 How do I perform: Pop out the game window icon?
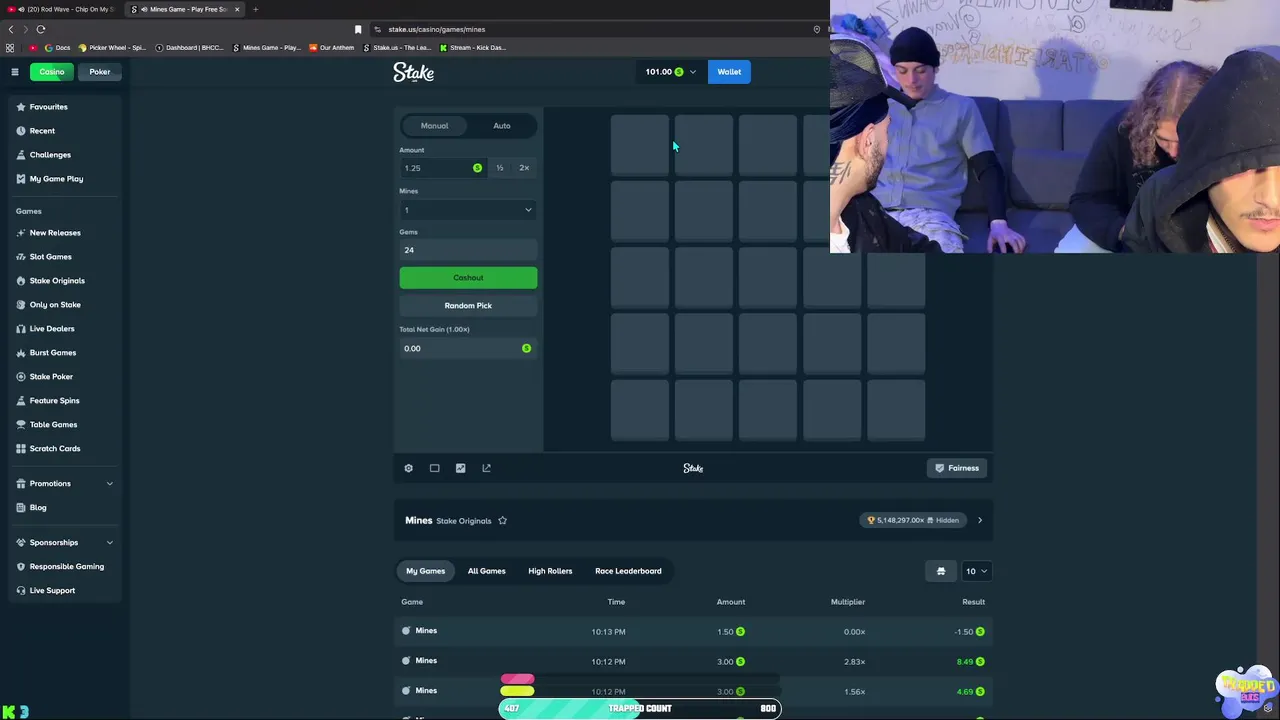[x=486, y=468]
